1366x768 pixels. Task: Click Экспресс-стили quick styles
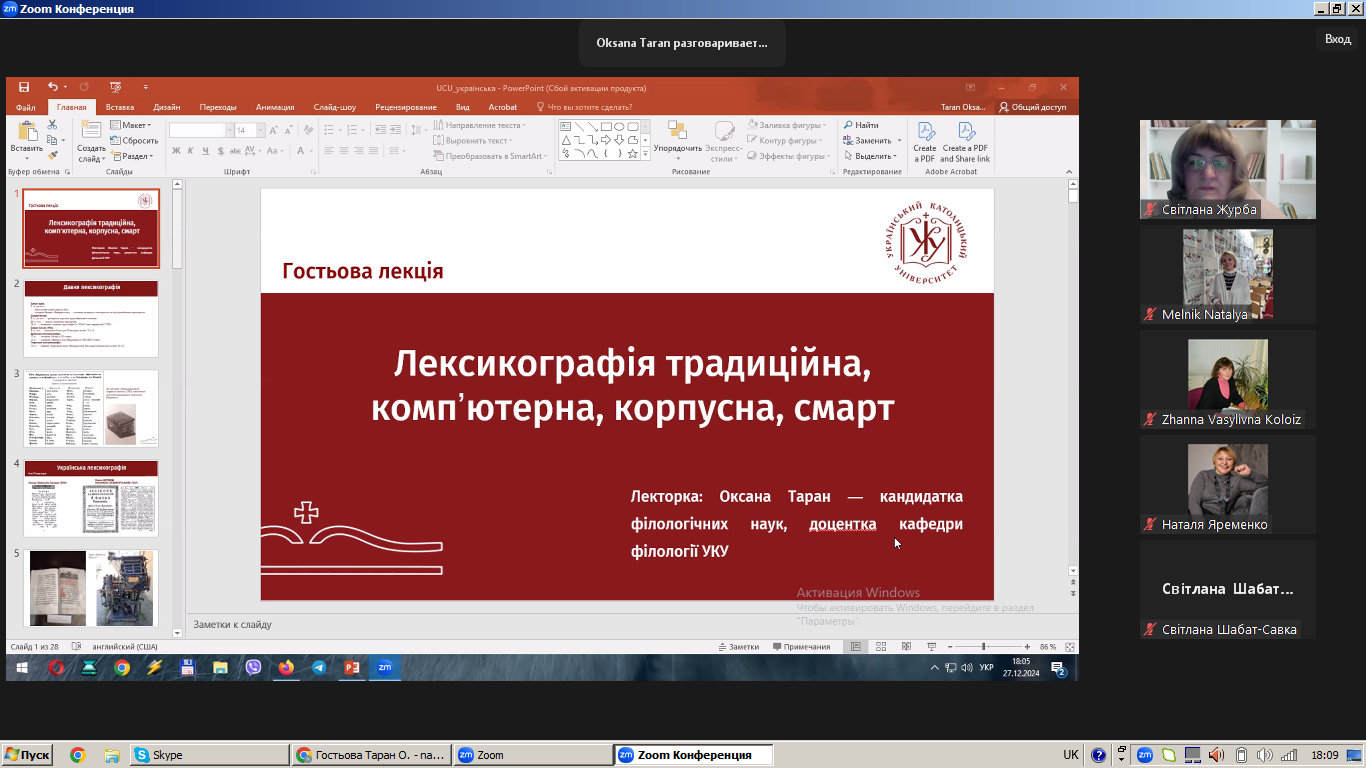(726, 140)
